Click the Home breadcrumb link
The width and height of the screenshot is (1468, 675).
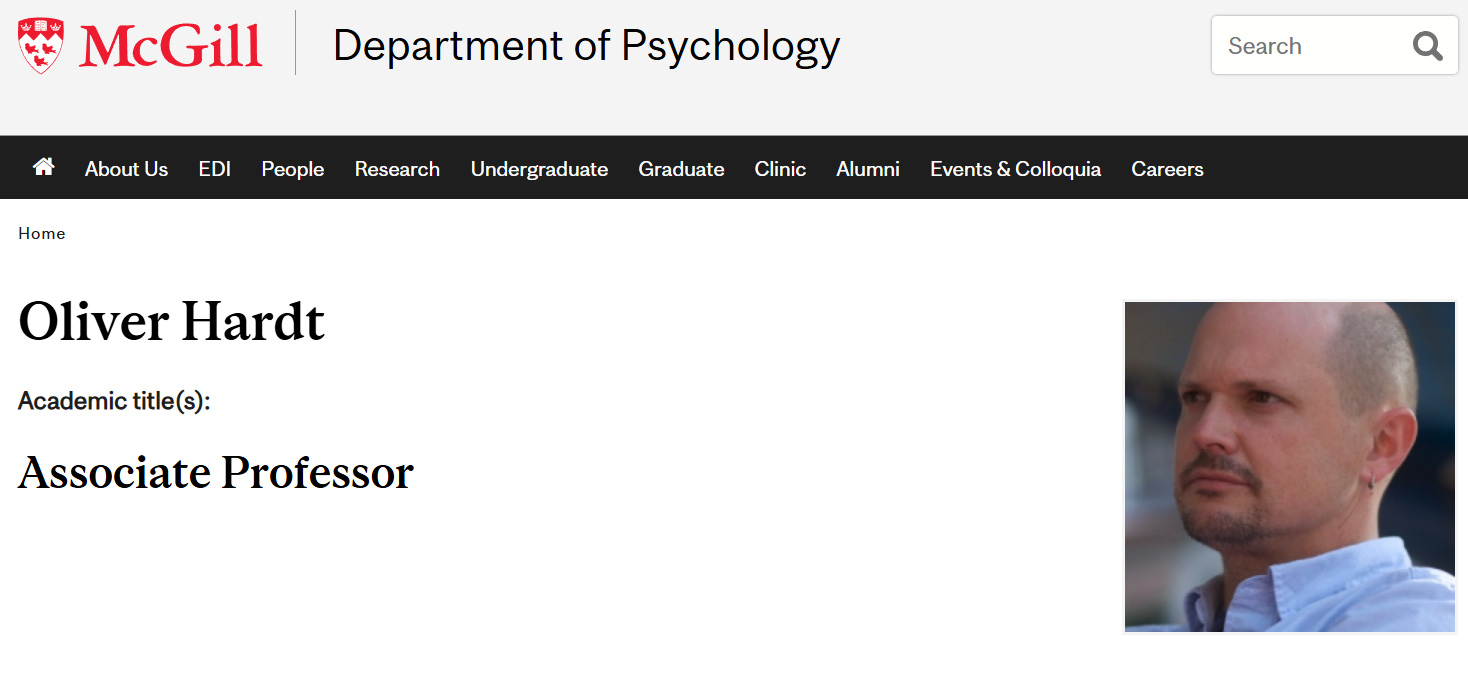pos(42,233)
